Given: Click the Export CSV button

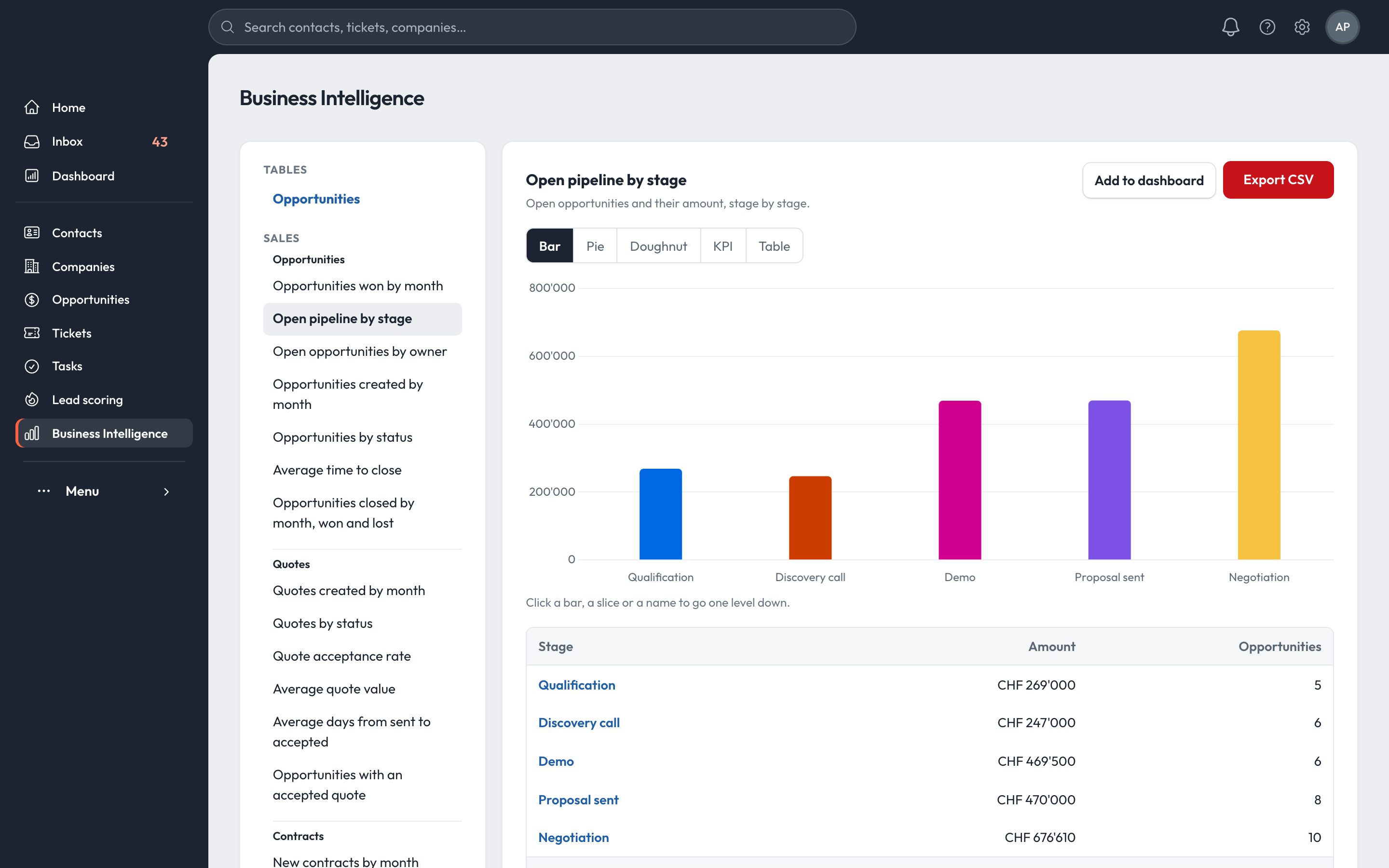Looking at the screenshot, I should point(1278,180).
